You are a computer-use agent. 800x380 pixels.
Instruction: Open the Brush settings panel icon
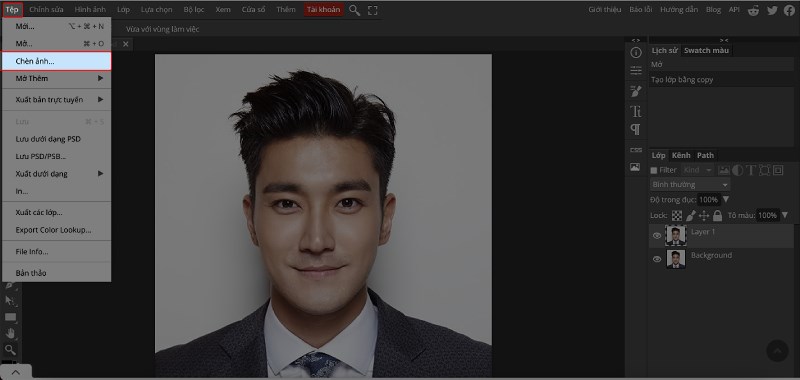(636, 91)
